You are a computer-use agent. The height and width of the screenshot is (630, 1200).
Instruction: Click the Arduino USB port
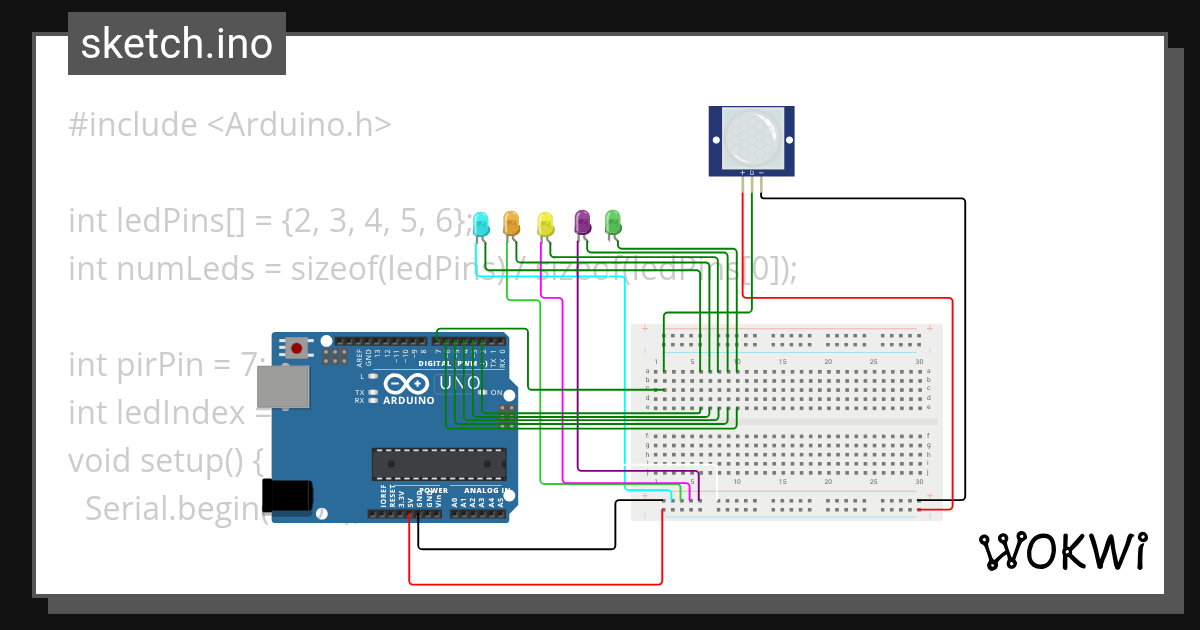(283, 391)
